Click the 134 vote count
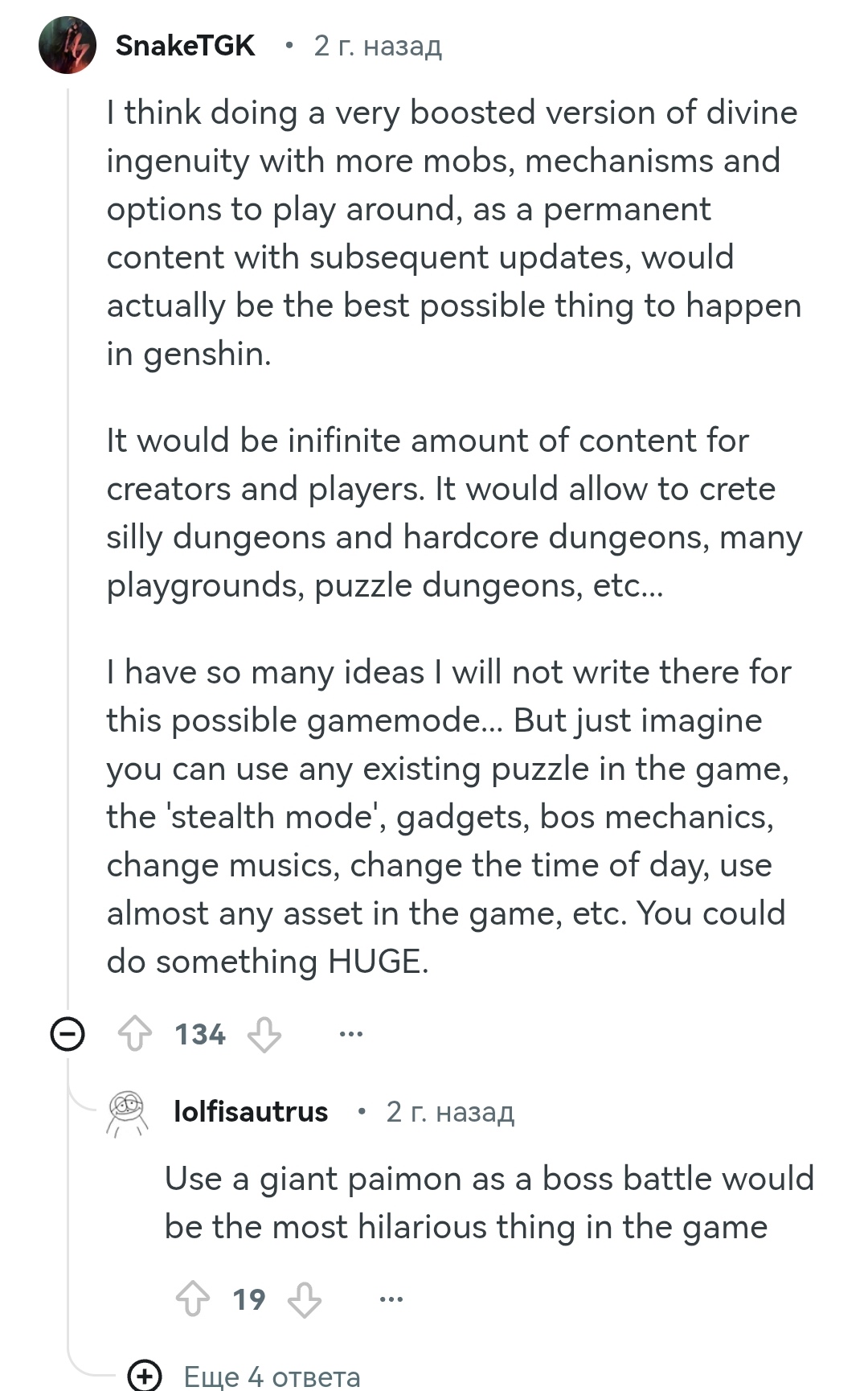The image size is (868, 1391). pos(200,1034)
